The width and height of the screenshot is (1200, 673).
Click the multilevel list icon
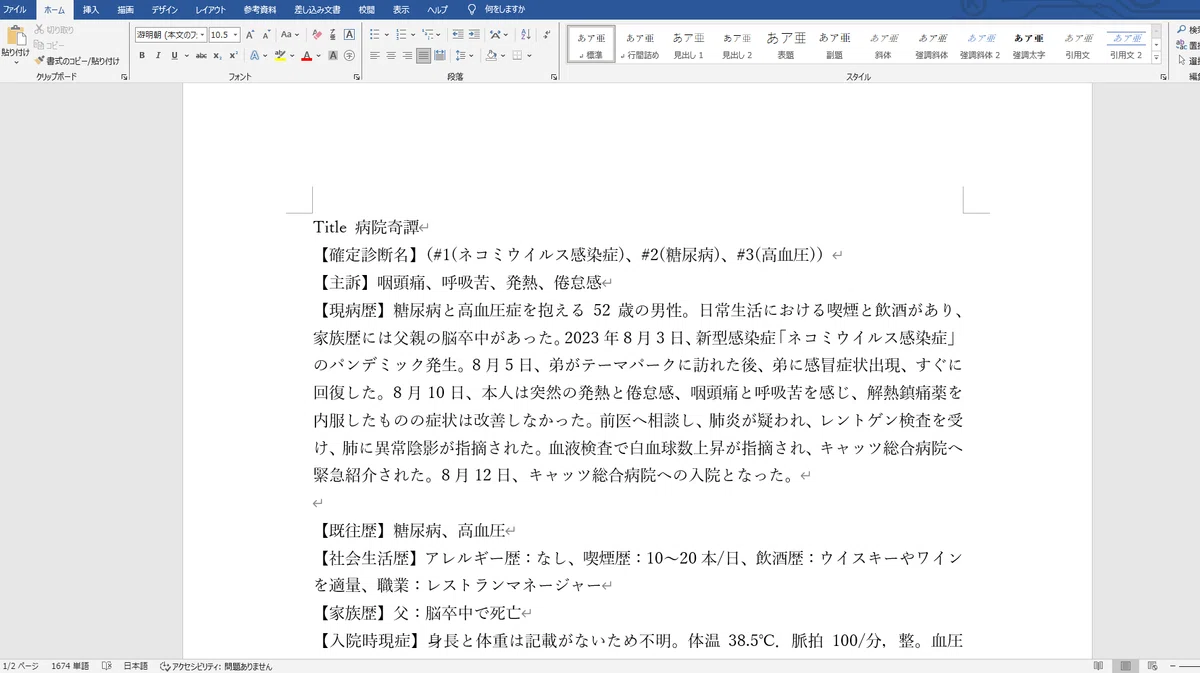426,35
